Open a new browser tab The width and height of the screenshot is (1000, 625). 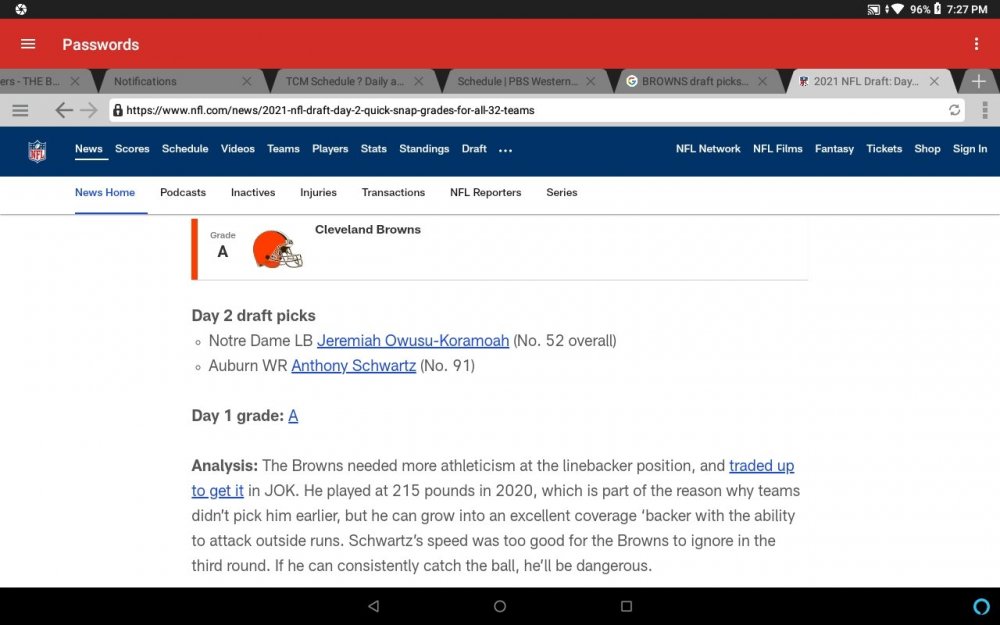coord(978,82)
